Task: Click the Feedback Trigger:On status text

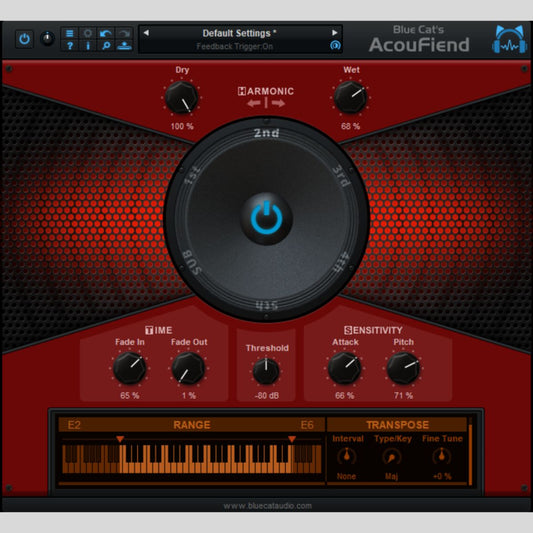Action: 235,46
